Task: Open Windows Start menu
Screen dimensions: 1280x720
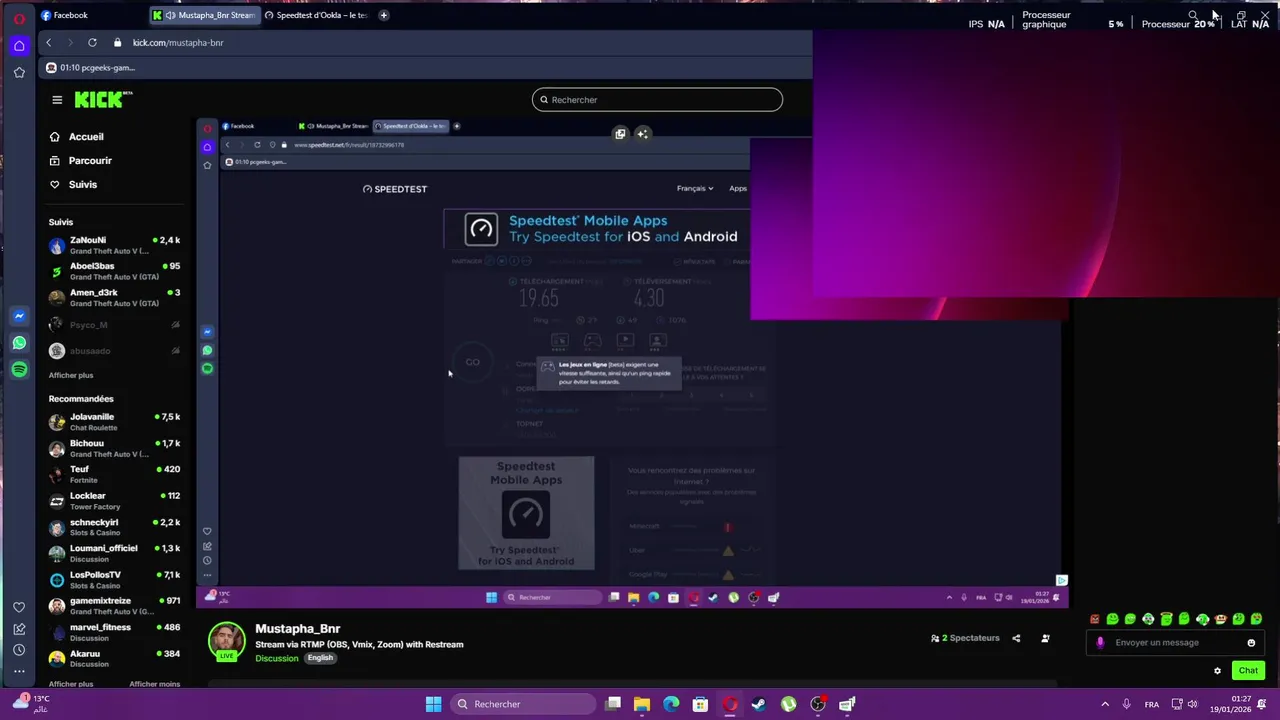Action: pyautogui.click(x=433, y=704)
